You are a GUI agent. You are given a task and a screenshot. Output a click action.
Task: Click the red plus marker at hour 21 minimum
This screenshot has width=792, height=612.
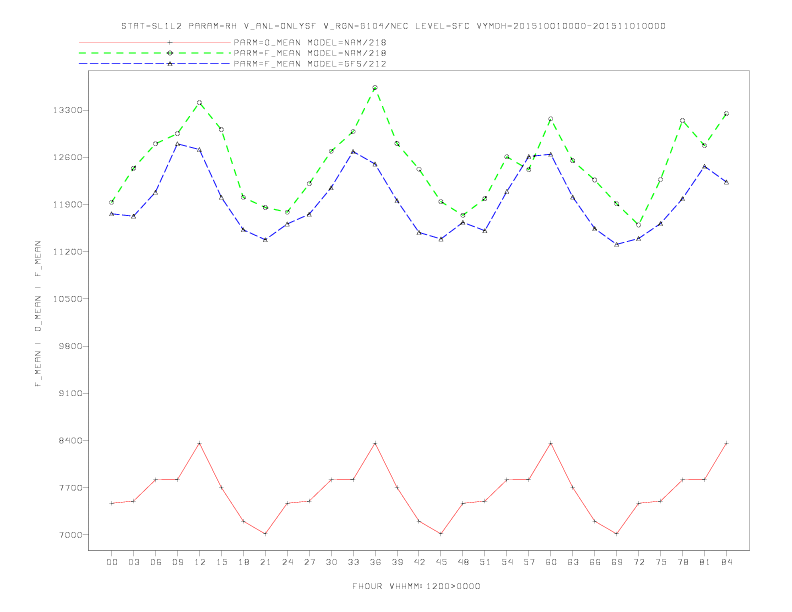265,534
